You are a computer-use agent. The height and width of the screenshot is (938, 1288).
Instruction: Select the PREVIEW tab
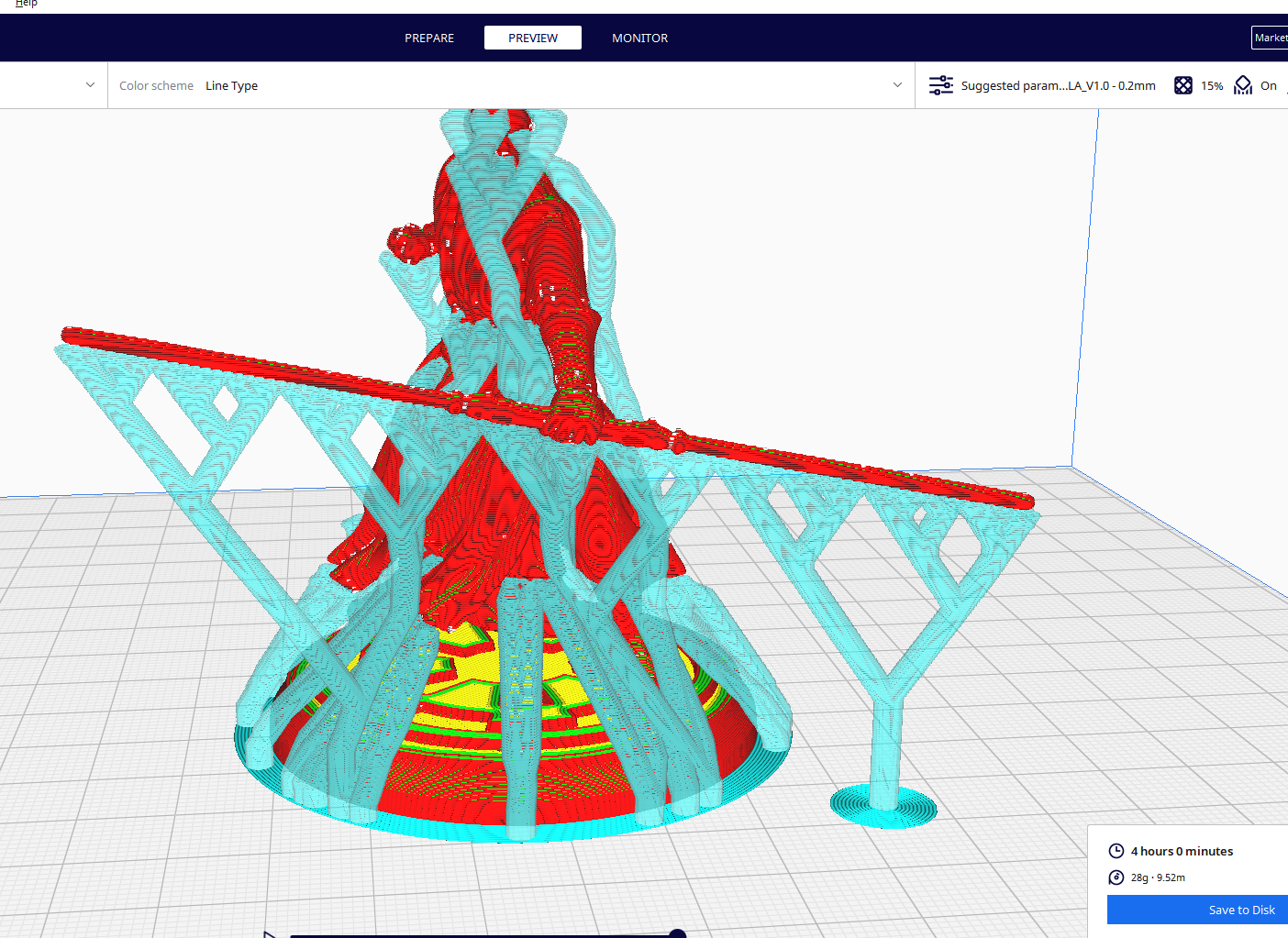(533, 38)
